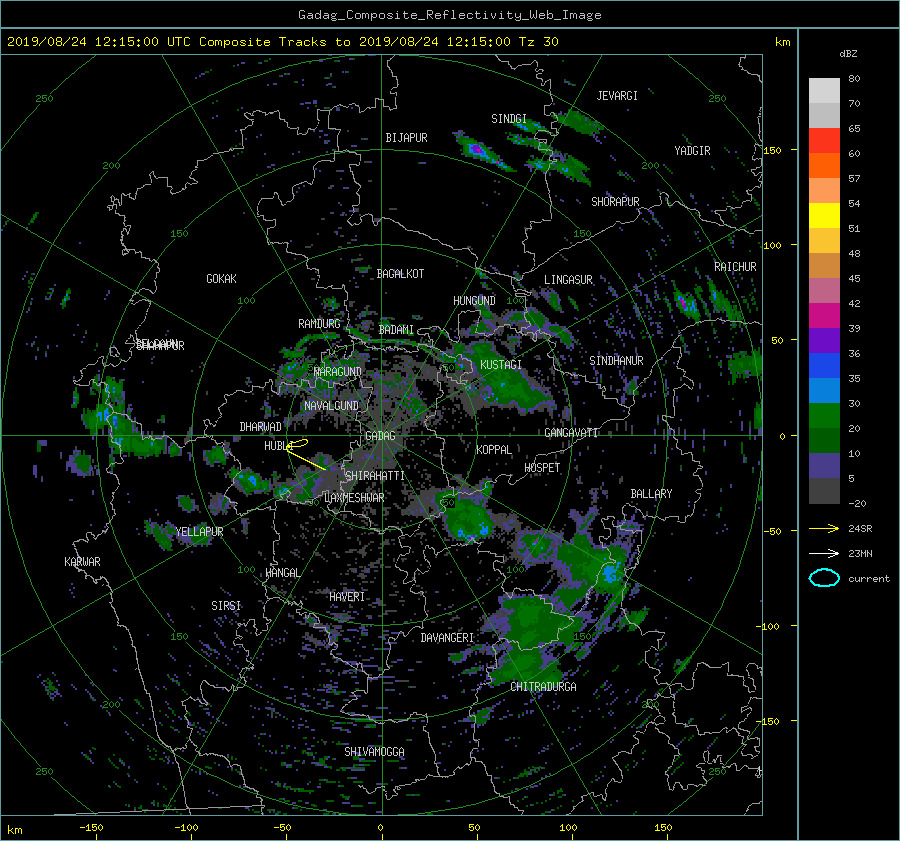Pick the white 80 dBZ color swatch
The image size is (900, 841).
[x=824, y=90]
